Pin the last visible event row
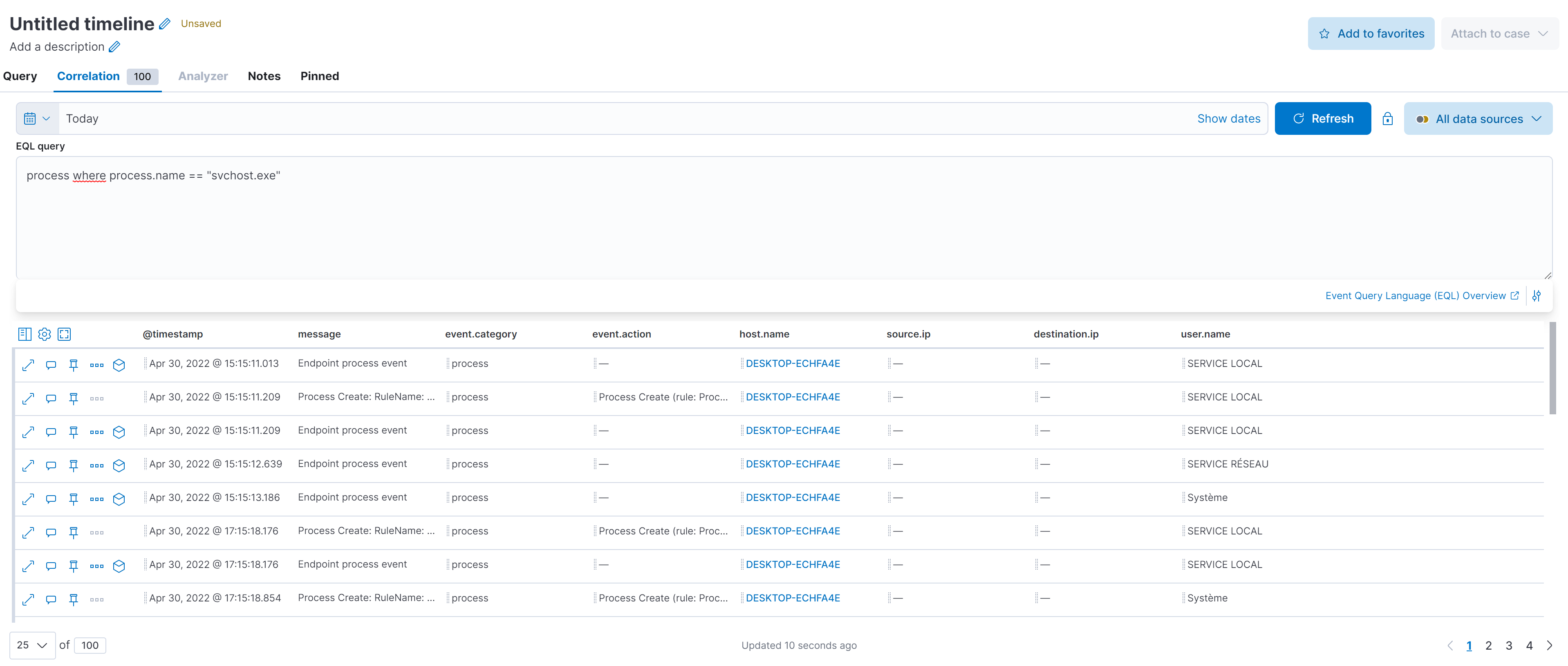 click(74, 599)
